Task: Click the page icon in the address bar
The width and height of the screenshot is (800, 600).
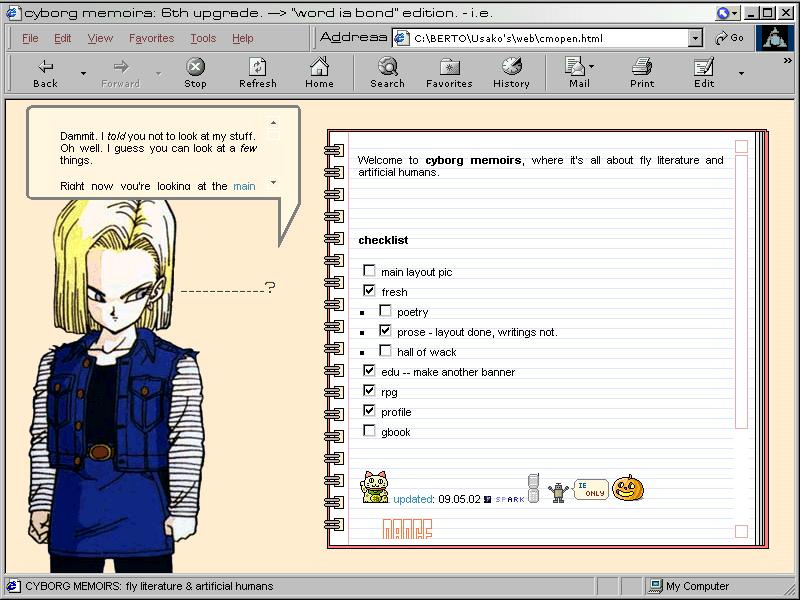Action: [x=403, y=38]
